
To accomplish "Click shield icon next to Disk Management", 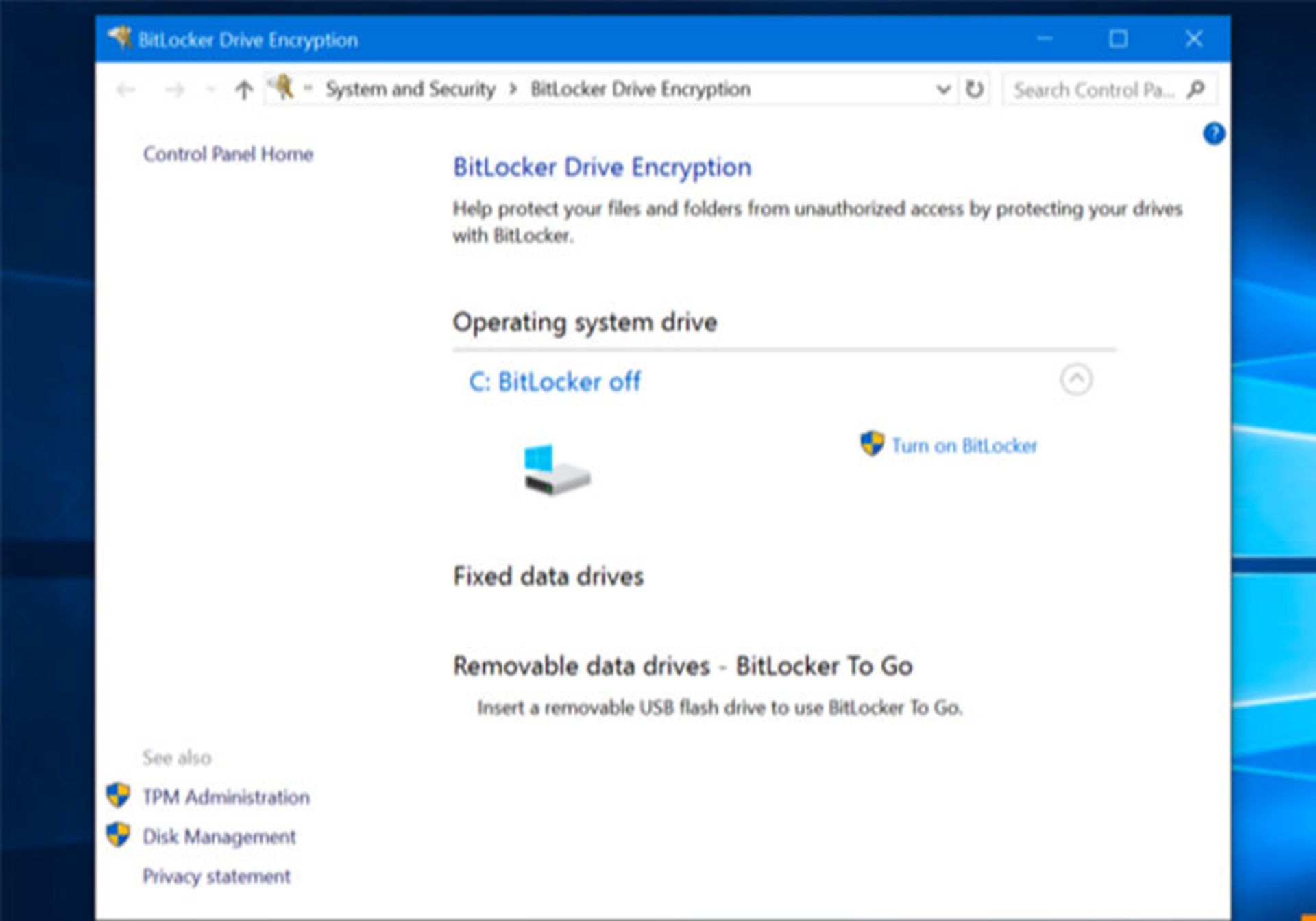I will (x=118, y=835).
